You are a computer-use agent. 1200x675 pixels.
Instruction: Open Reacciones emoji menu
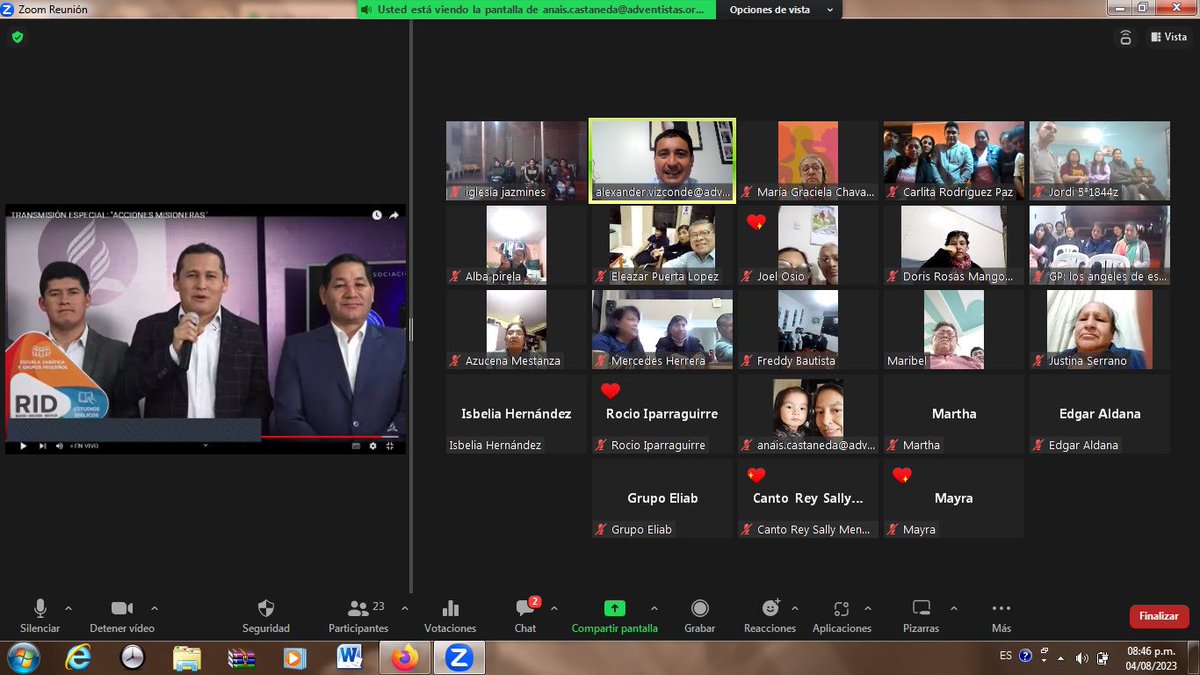(770, 616)
